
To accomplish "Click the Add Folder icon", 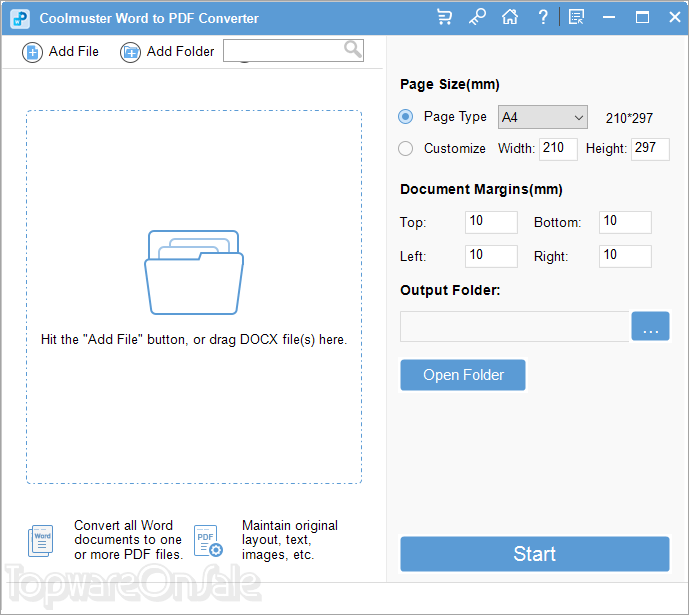I will 131,52.
